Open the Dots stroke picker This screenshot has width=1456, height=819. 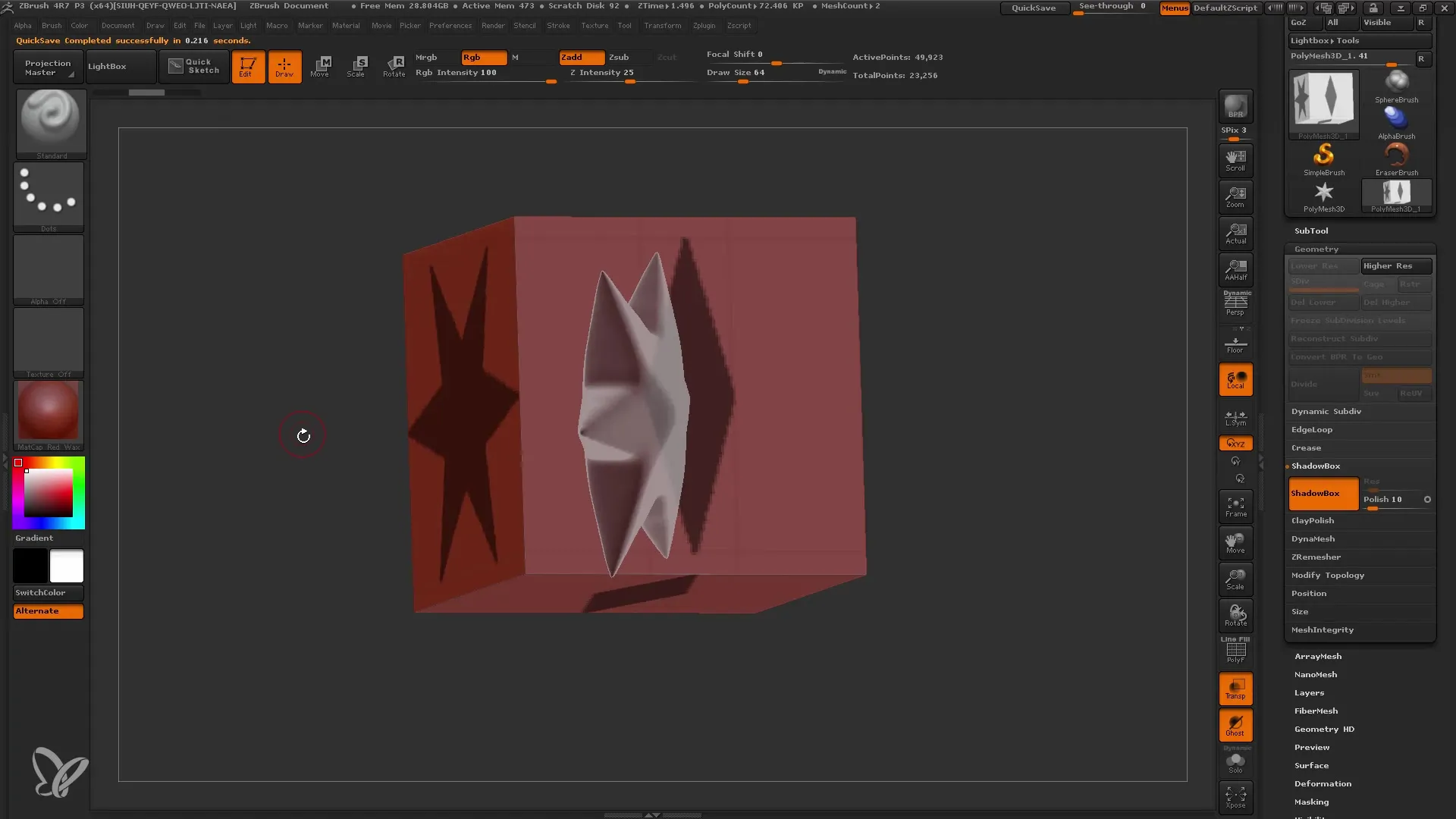[x=49, y=196]
